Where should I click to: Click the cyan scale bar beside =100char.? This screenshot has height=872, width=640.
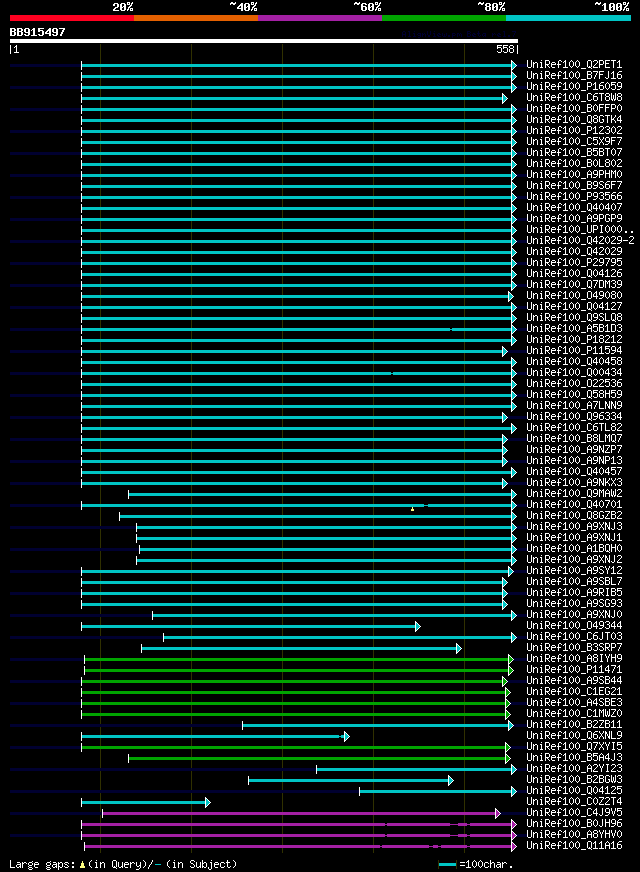tap(447, 865)
